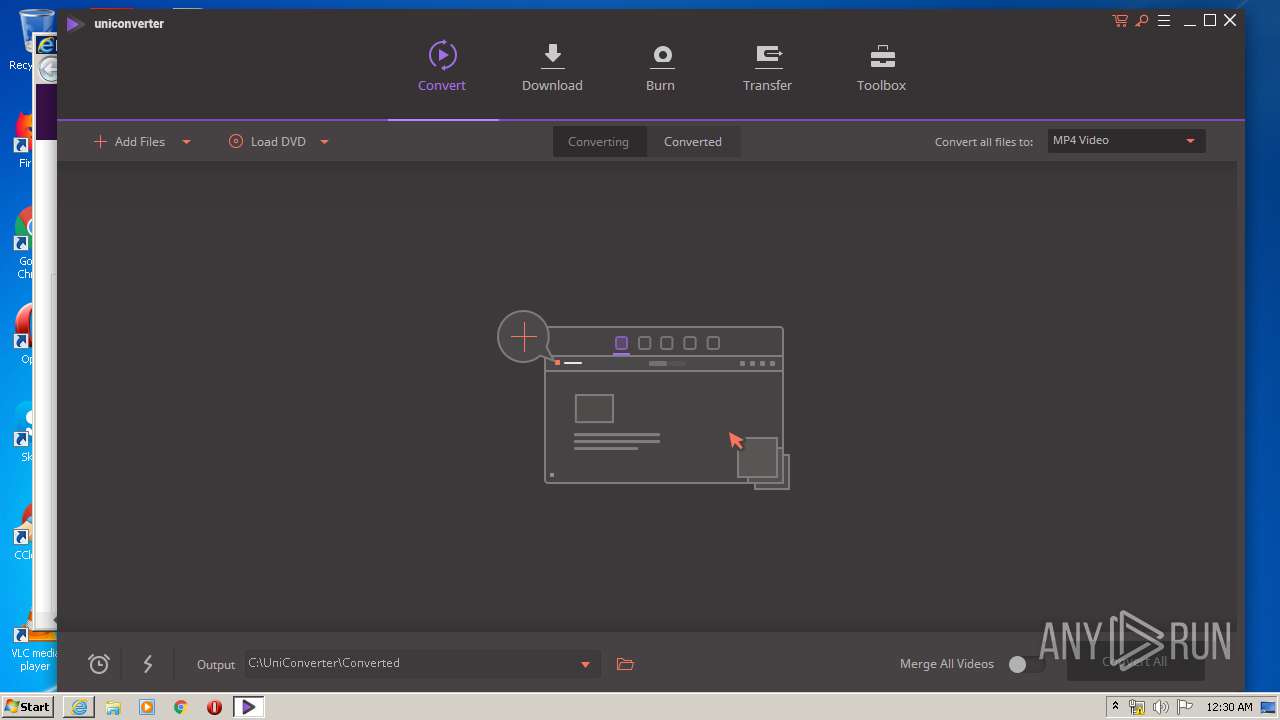Screen dimensions: 1280x720
Task: Open the shopping cart purchase icon
Action: pyautogui.click(x=1120, y=21)
